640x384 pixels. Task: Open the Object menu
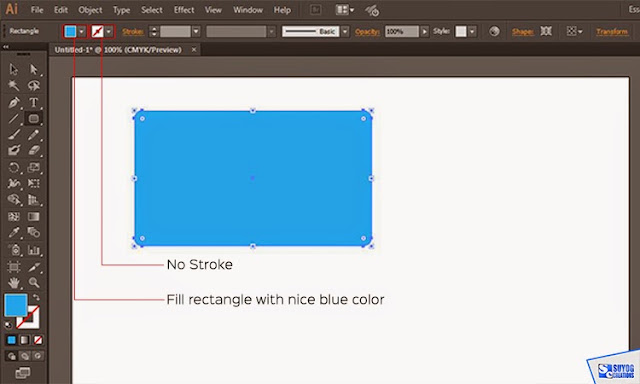[x=90, y=10]
